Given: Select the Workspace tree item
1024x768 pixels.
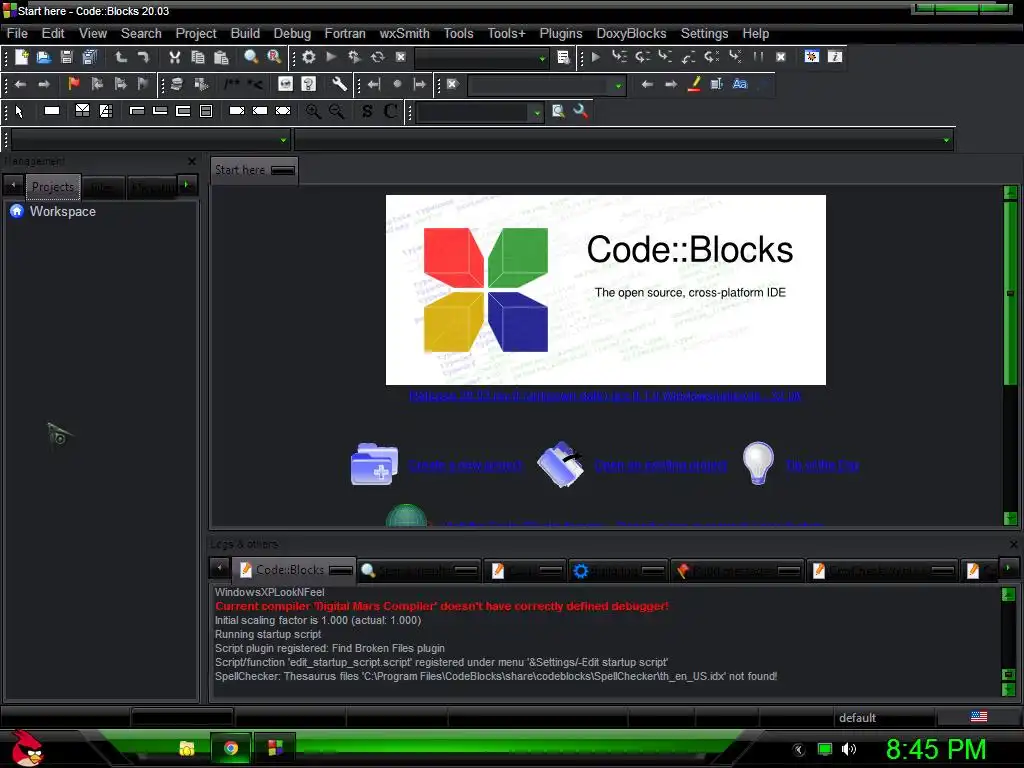Looking at the screenshot, I should (x=63, y=212).
